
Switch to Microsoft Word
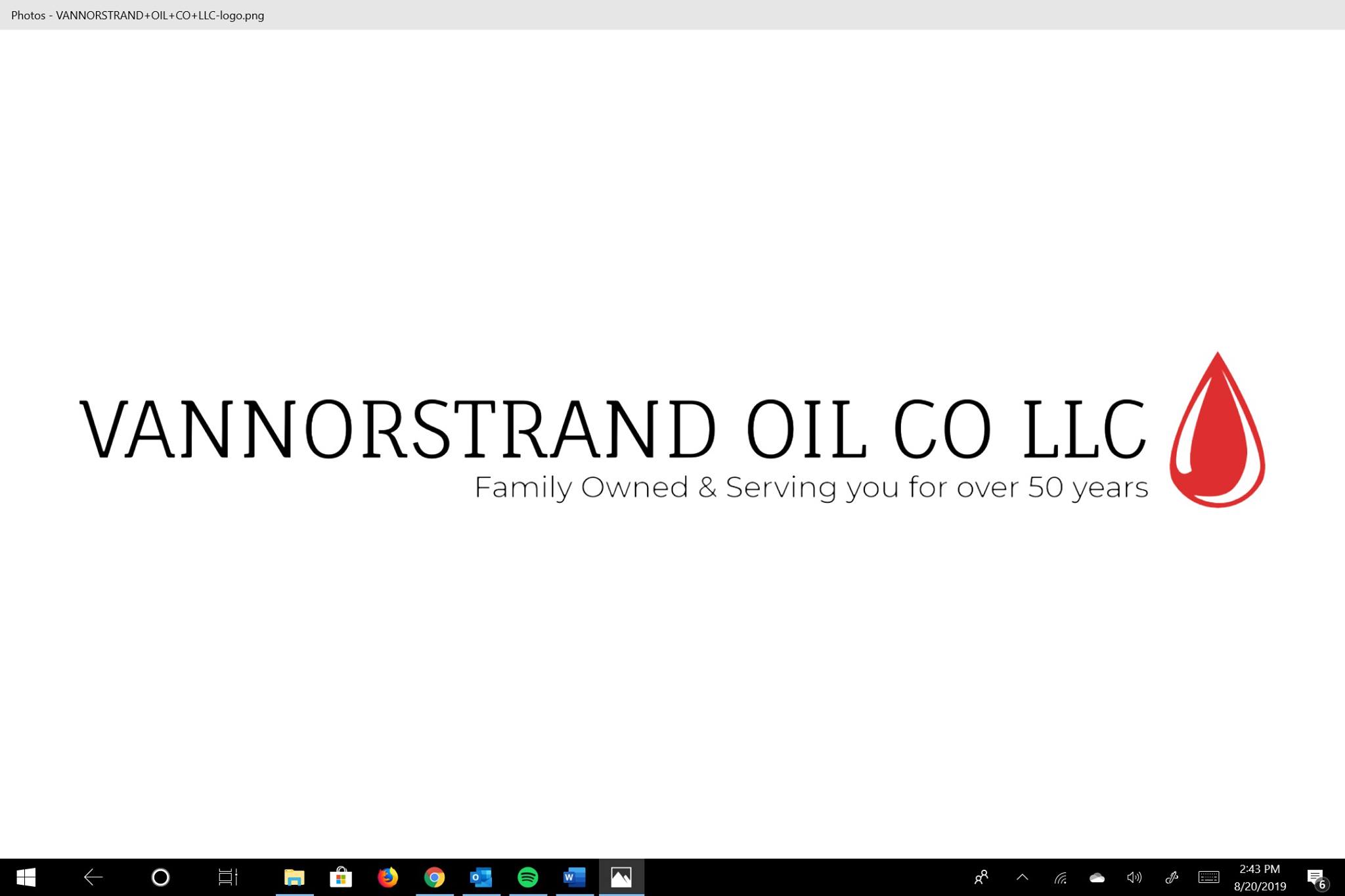coord(575,877)
